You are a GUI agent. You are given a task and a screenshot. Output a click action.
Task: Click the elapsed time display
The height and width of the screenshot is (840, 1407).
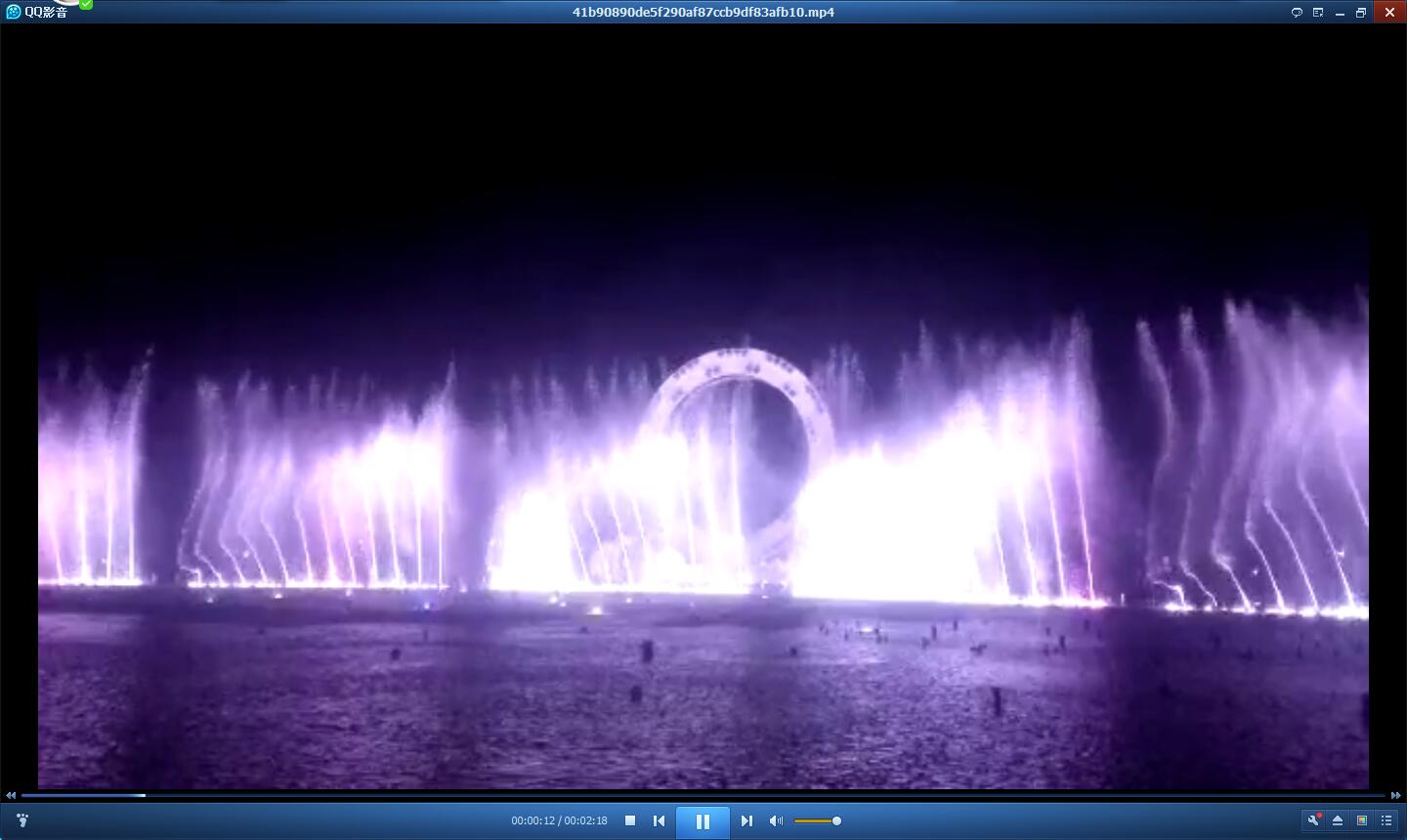pyautogui.click(x=533, y=820)
